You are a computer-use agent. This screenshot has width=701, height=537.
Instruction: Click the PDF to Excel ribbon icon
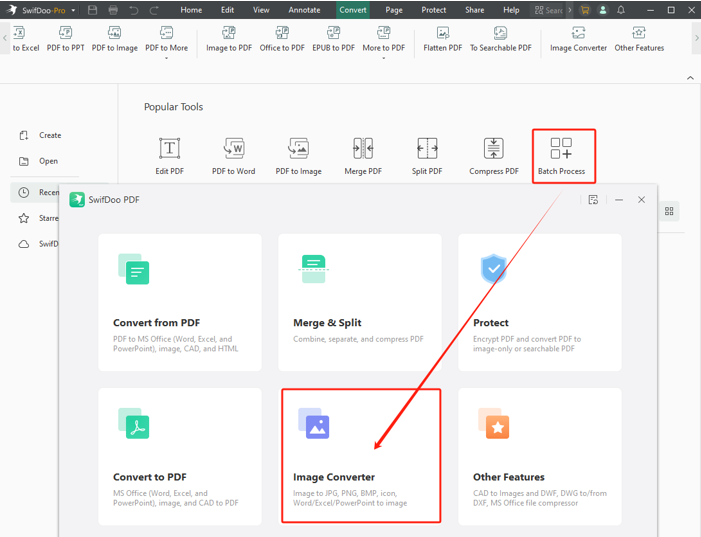tap(25, 39)
